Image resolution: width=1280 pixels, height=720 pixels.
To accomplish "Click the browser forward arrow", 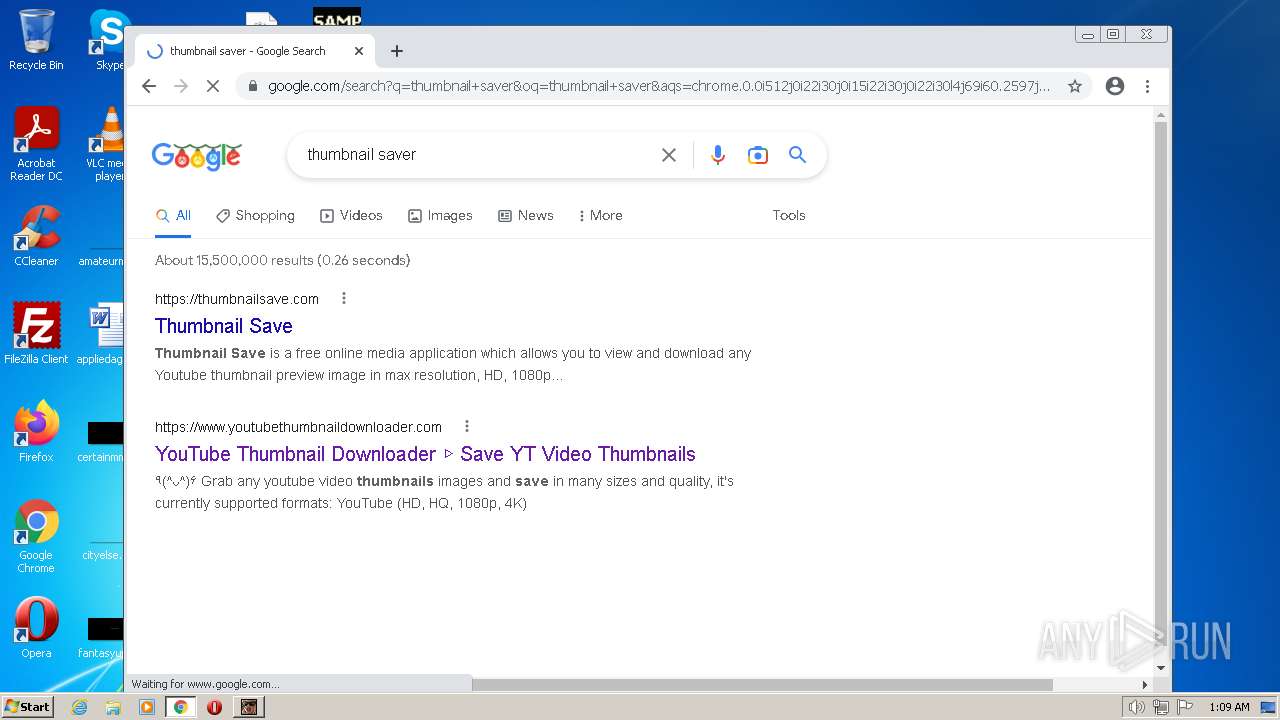I will click(x=181, y=86).
